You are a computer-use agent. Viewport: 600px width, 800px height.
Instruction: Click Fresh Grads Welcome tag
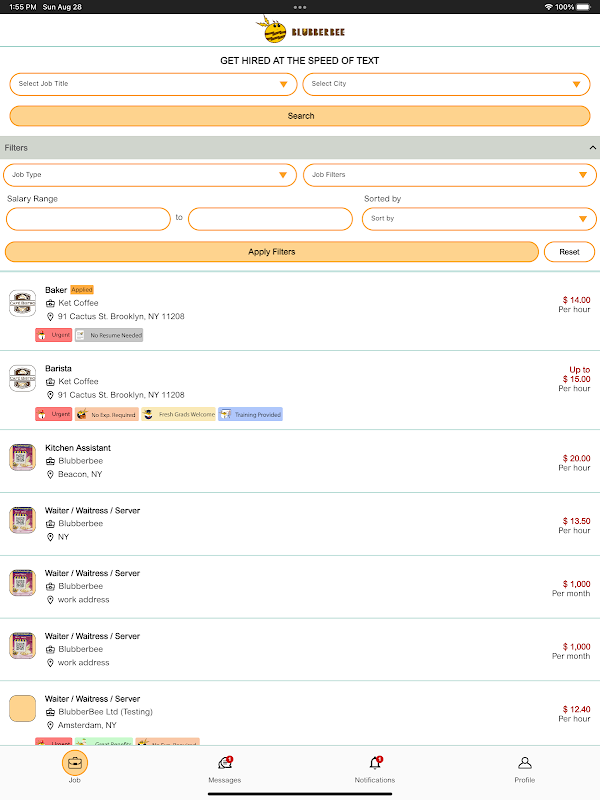point(179,414)
